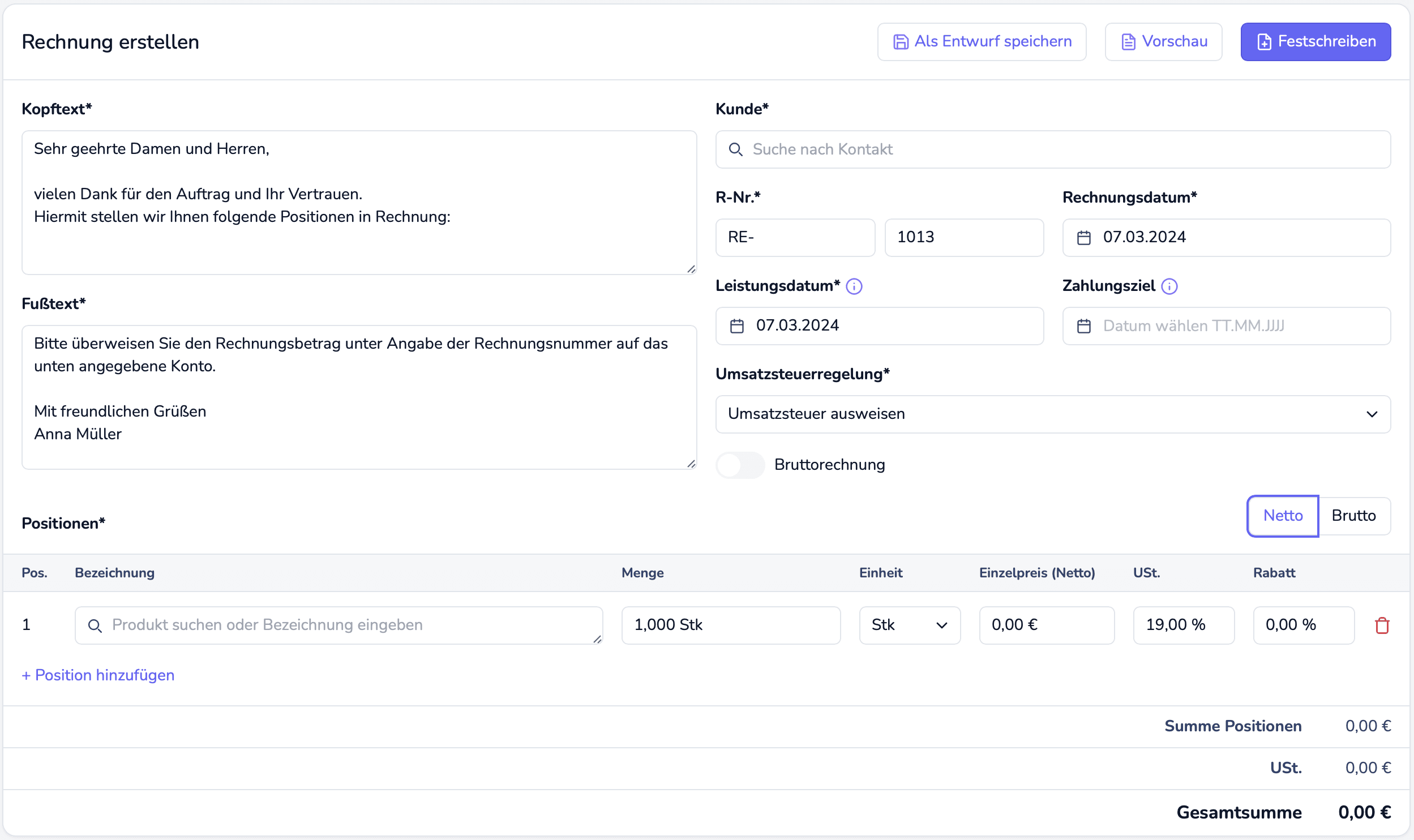Click the Gesamtsumme 0,00 € value
This screenshot has width=1414, height=840.
click(1364, 813)
